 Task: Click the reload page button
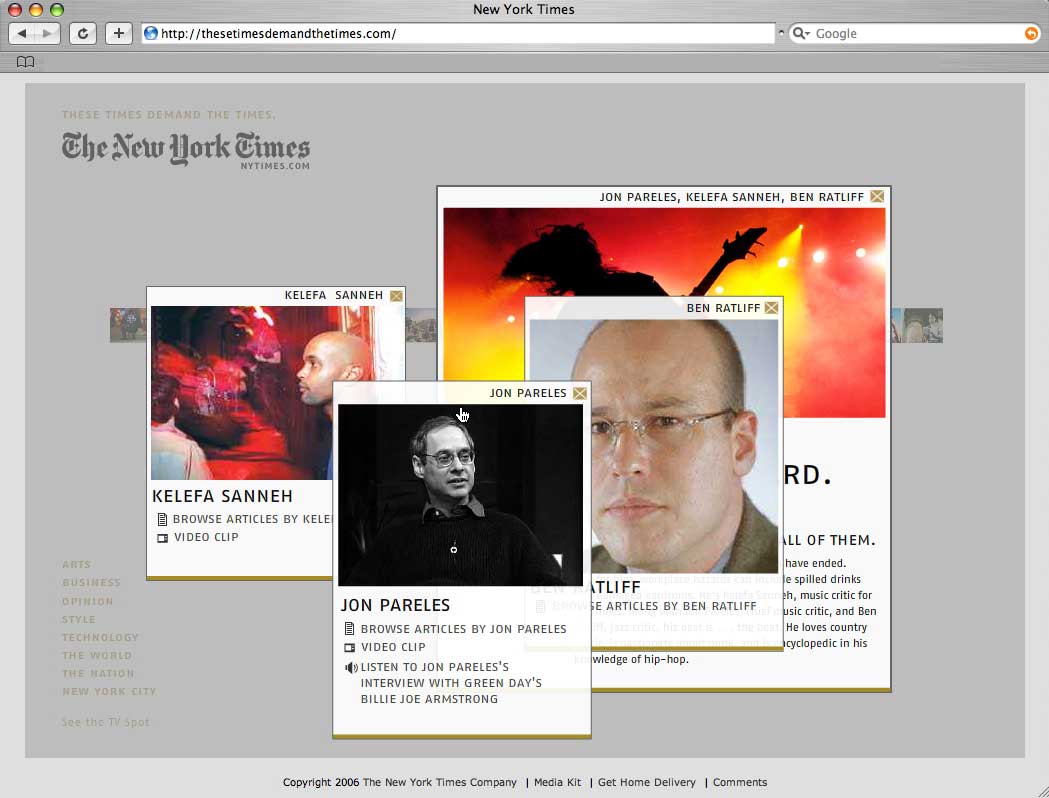click(83, 33)
